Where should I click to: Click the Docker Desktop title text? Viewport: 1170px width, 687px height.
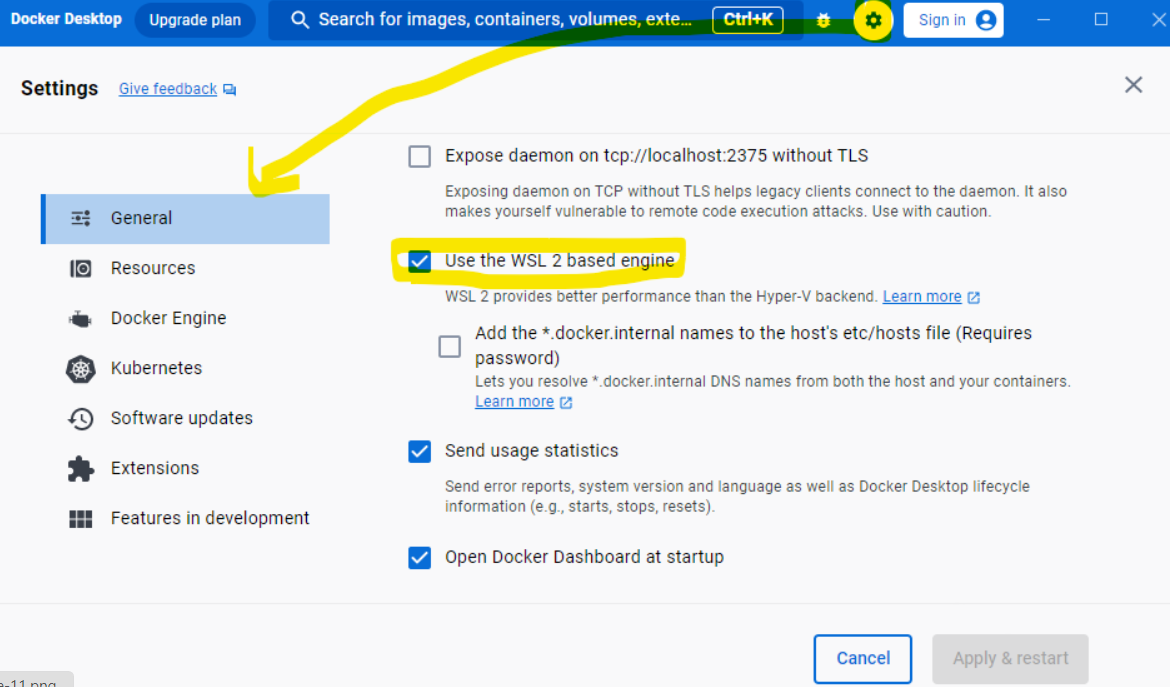pos(66,19)
